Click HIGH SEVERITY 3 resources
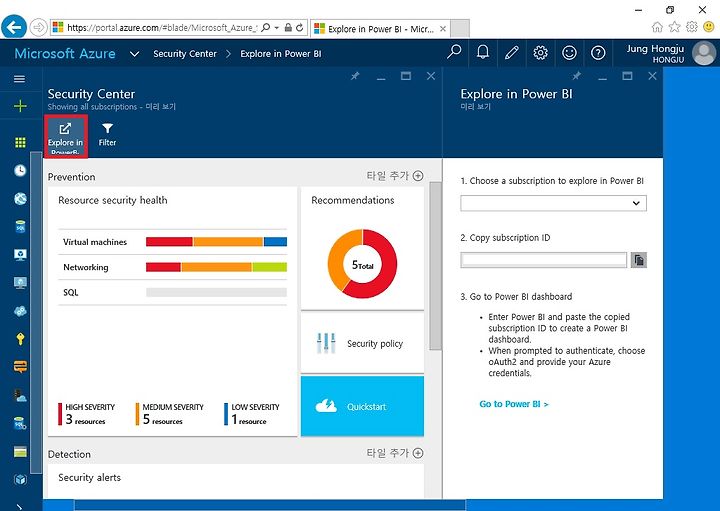The image size is (720, 511). 87,414
